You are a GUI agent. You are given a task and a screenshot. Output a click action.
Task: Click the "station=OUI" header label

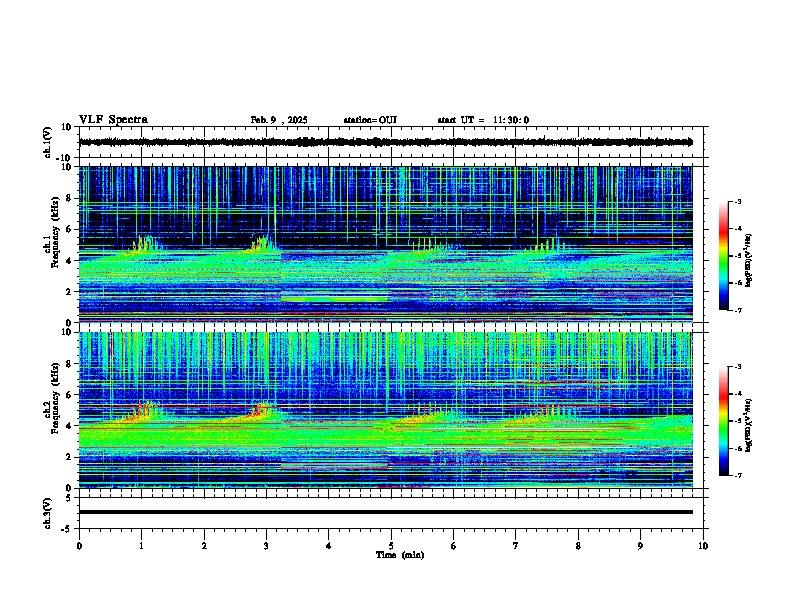tap(370, 120)
